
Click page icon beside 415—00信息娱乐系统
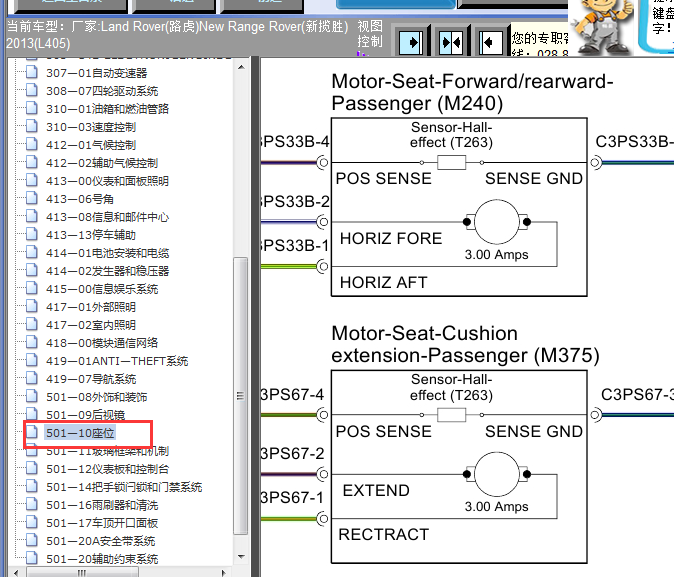pyautogui.click(x=31, y=288)
